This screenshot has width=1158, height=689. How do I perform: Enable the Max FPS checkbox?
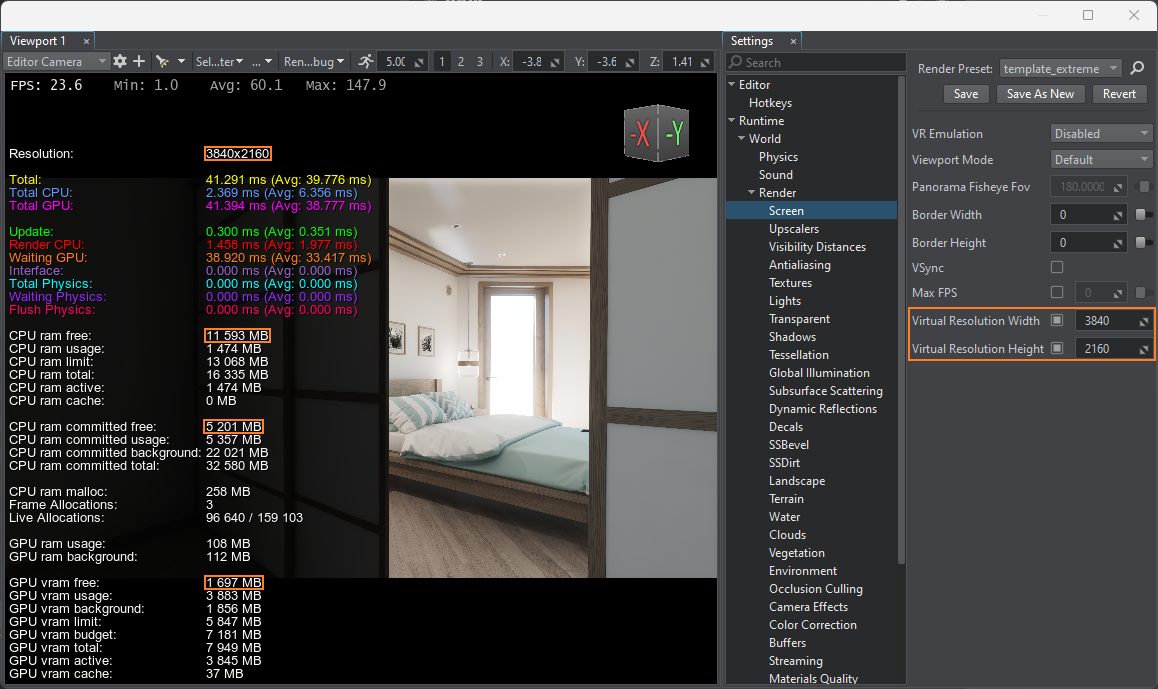[1057, 292]
